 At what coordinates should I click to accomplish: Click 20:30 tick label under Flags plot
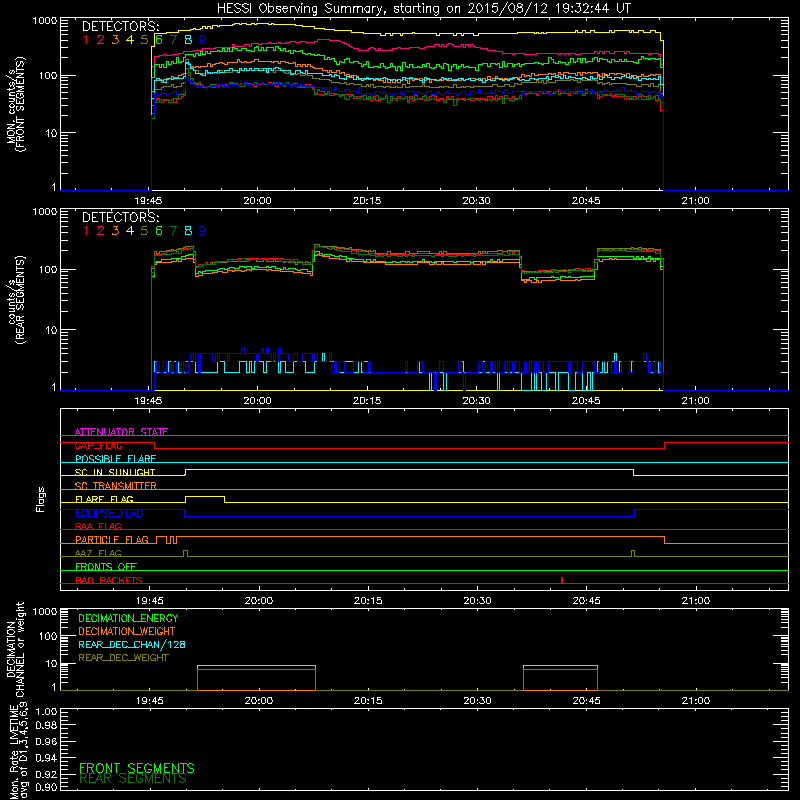pos(478,601)
